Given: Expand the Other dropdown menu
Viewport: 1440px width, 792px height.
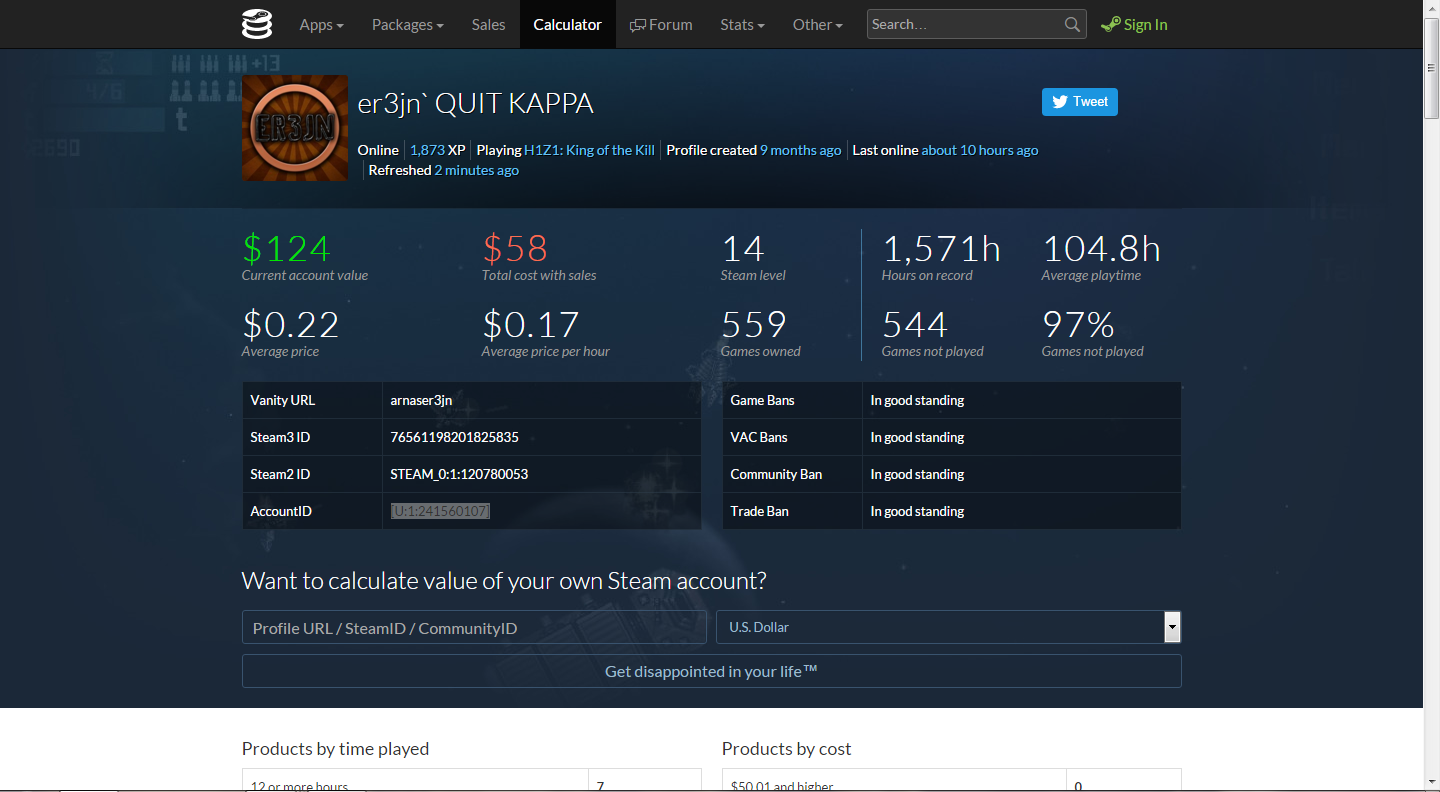Looking at the screenshot, I should pos(818,24).
